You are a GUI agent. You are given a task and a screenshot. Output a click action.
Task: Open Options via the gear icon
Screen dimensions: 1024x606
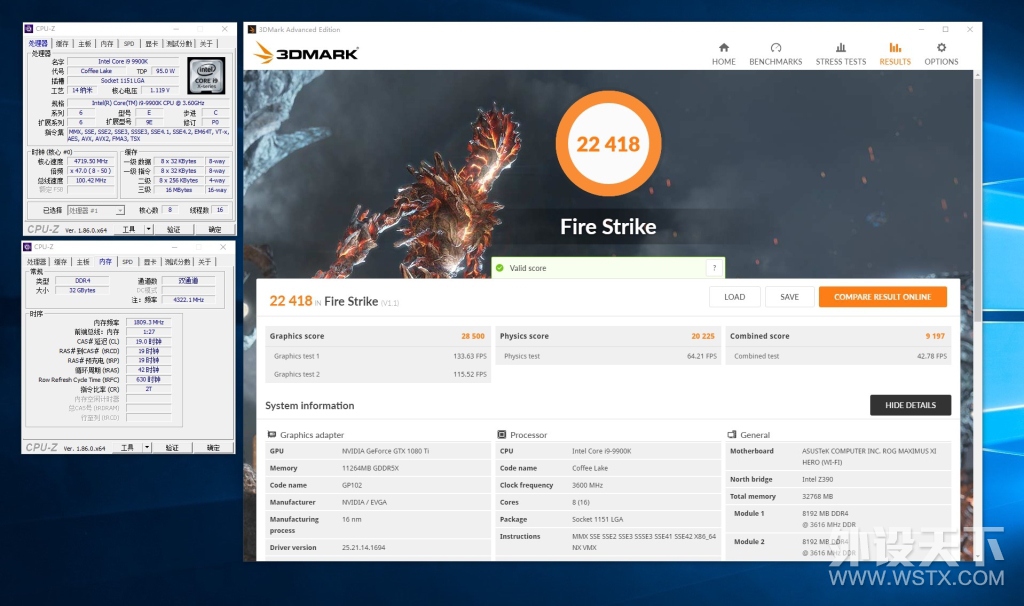(x=941, y=48)
